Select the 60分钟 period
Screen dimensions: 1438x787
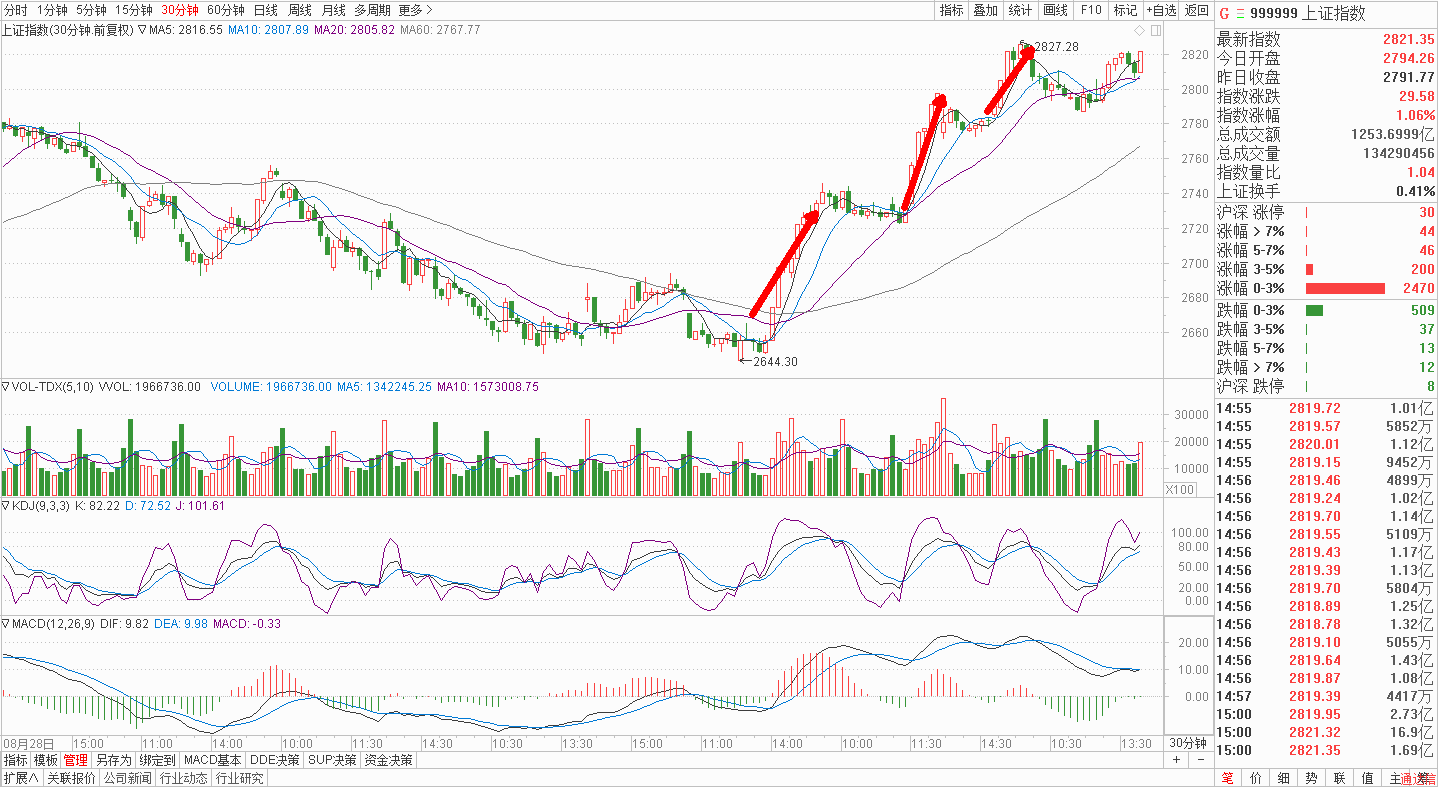point(226,10)
